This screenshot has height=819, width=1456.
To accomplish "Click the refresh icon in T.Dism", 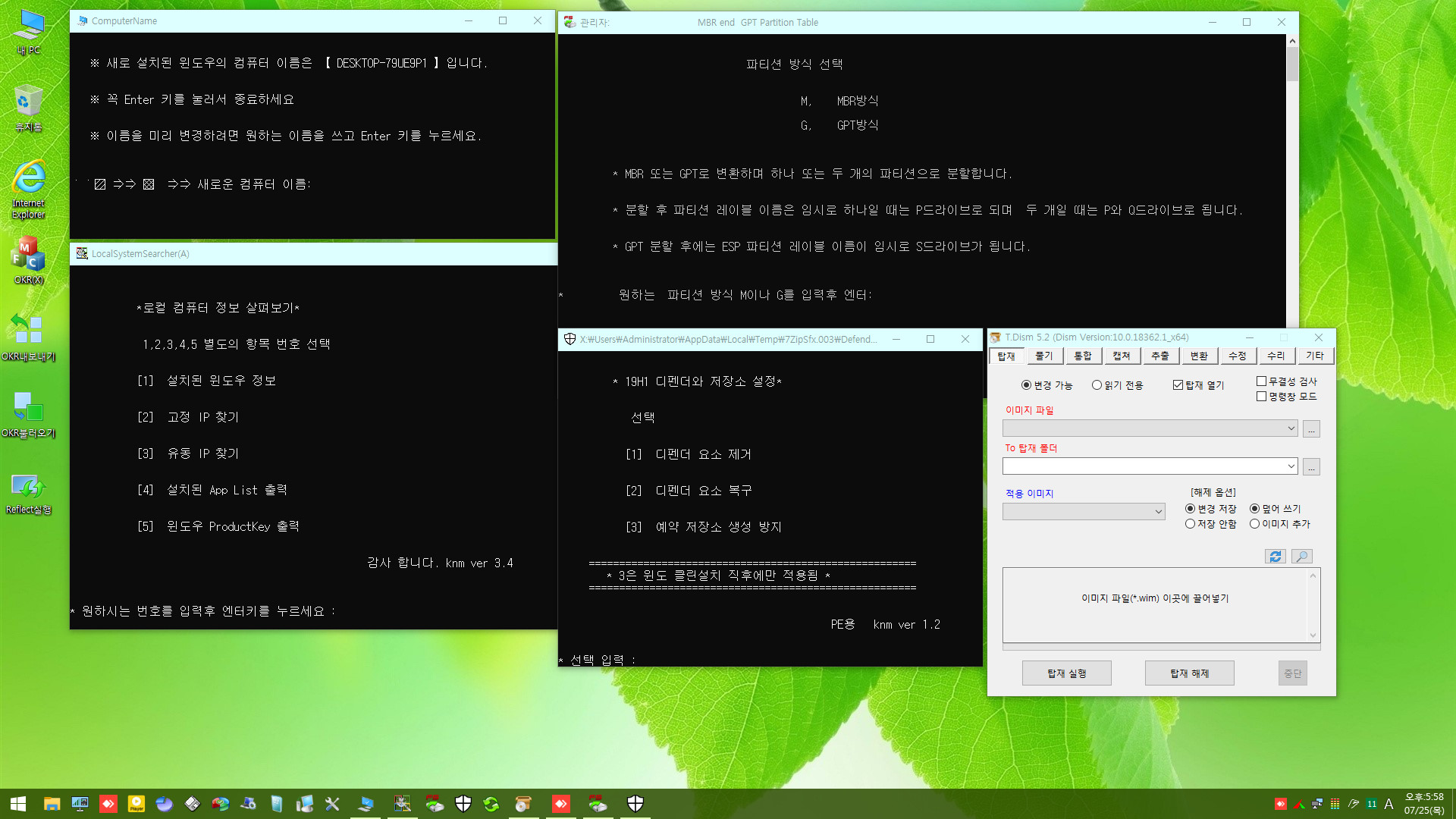I will pos(1276,557).
